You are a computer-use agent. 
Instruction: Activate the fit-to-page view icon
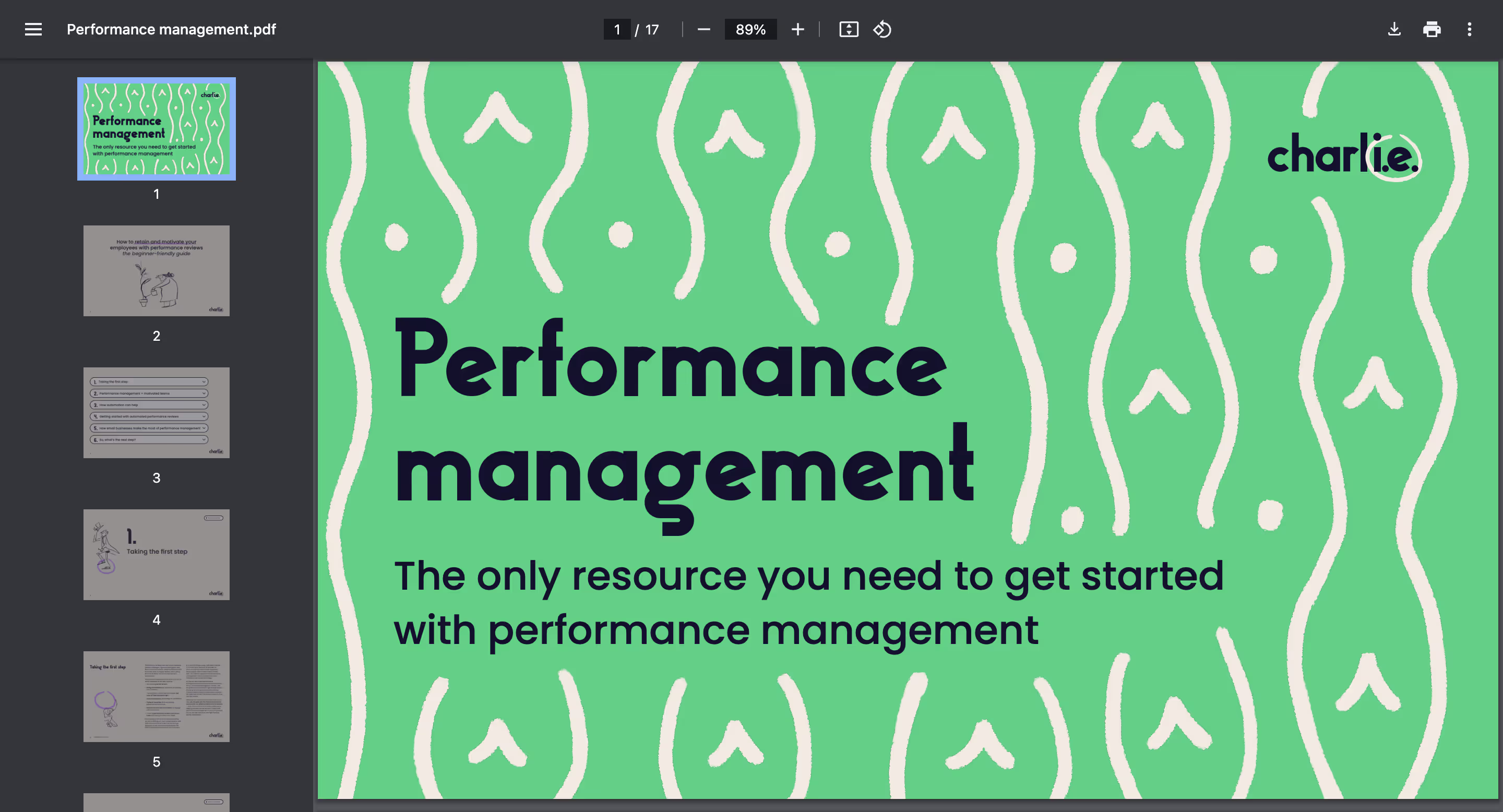(x=849, y=29)
